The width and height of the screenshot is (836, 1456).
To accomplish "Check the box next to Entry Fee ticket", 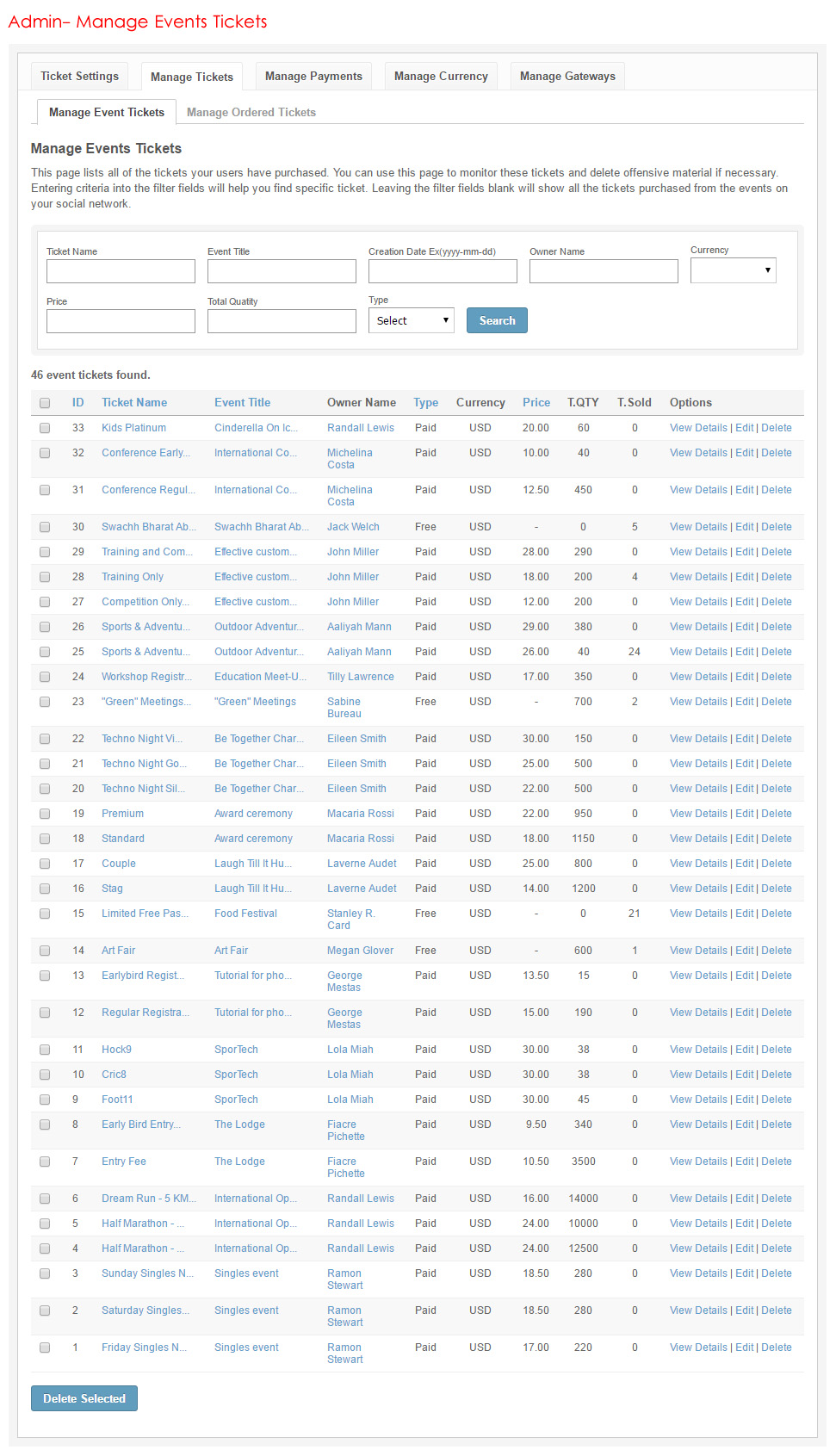I will (x=45, y=1162).
